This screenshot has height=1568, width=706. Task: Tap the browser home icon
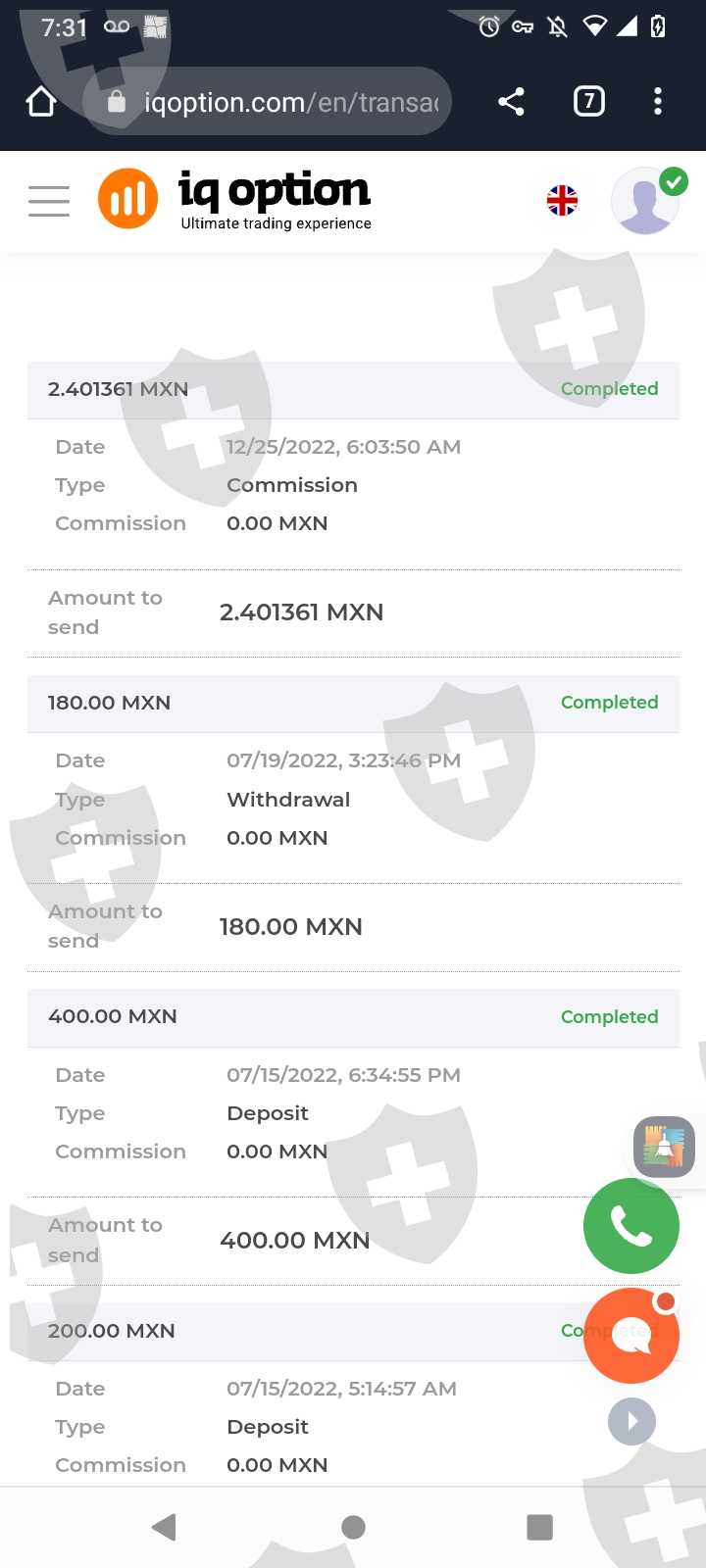click(x=41, y=101)
